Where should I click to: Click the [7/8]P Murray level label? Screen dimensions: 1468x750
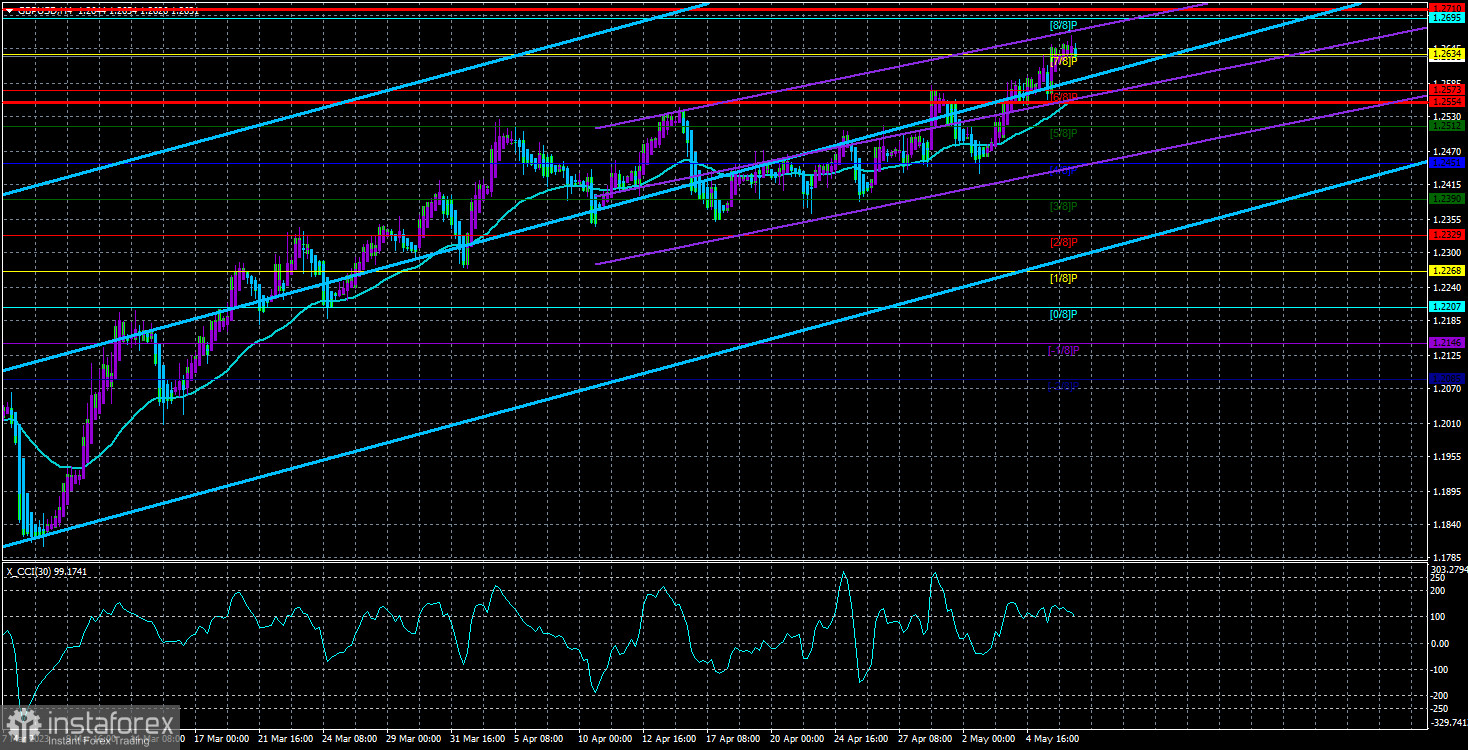click(1063, 61)
